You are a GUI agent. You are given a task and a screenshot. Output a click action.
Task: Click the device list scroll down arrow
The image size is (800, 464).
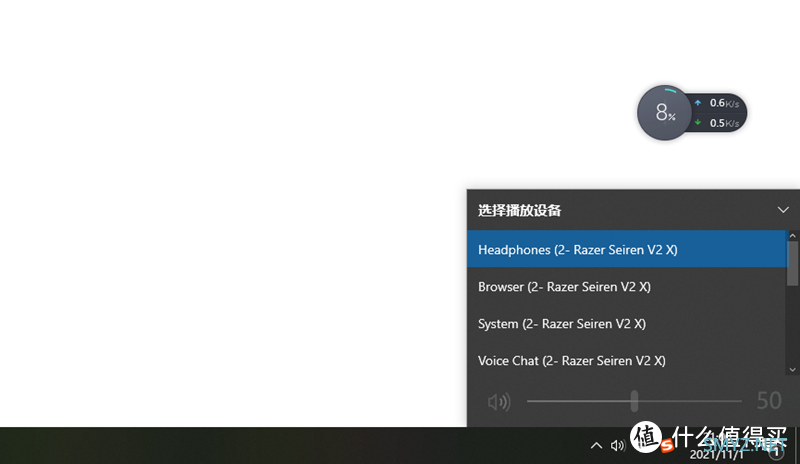click(792, 370)
